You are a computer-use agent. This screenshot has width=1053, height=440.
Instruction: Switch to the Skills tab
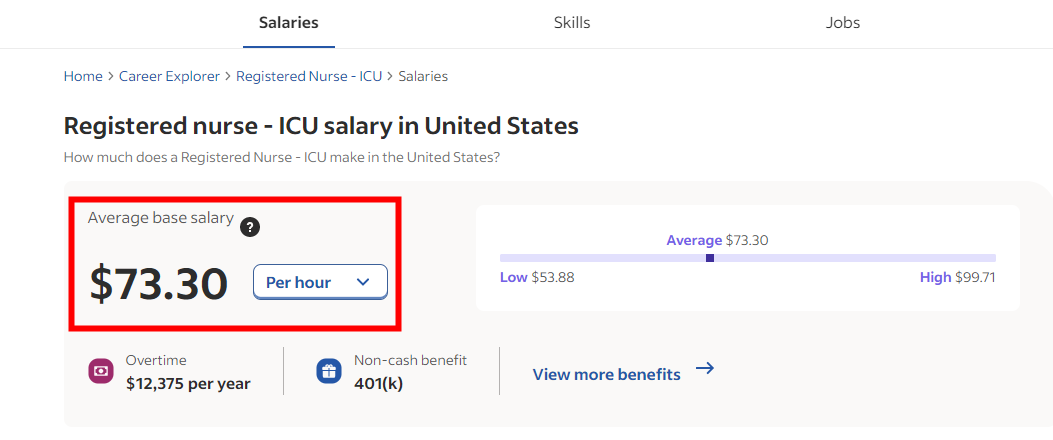[572, 23]
